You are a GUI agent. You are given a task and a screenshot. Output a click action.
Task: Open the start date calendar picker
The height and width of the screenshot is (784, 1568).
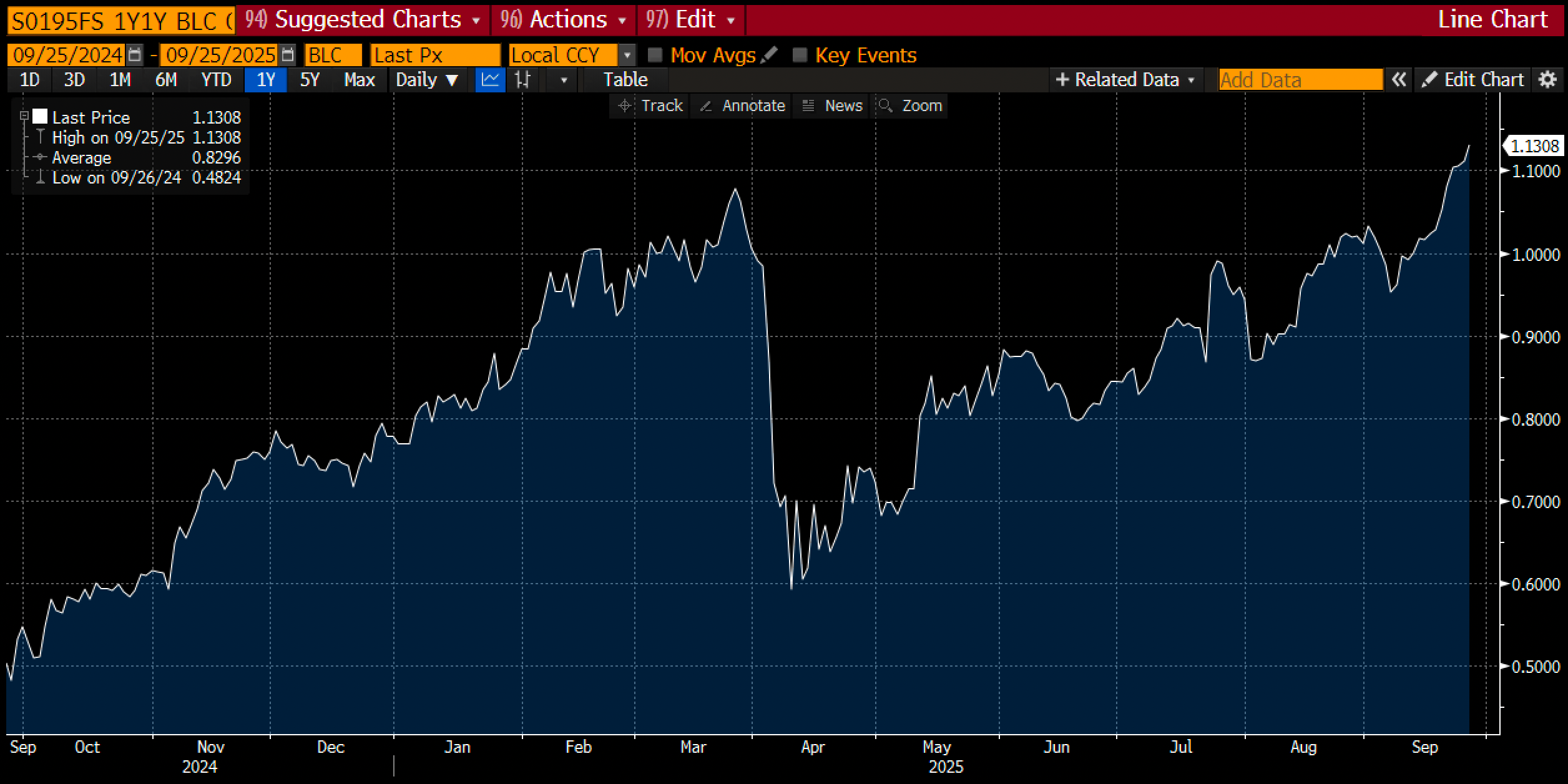(134, 56)
